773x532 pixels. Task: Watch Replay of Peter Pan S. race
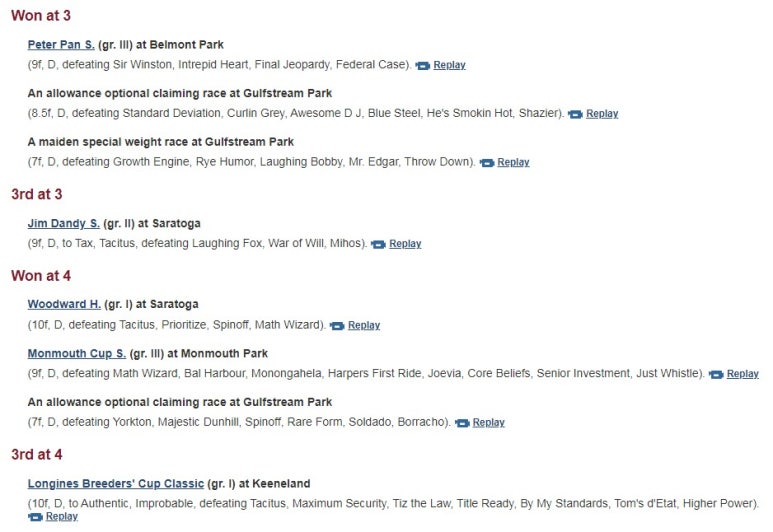point(449,65)
